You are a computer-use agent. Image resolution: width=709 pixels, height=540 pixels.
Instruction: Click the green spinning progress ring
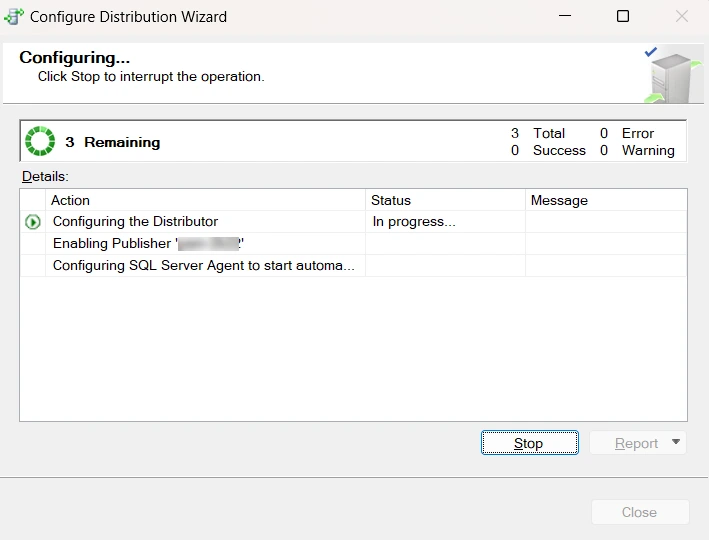(40, 141)
